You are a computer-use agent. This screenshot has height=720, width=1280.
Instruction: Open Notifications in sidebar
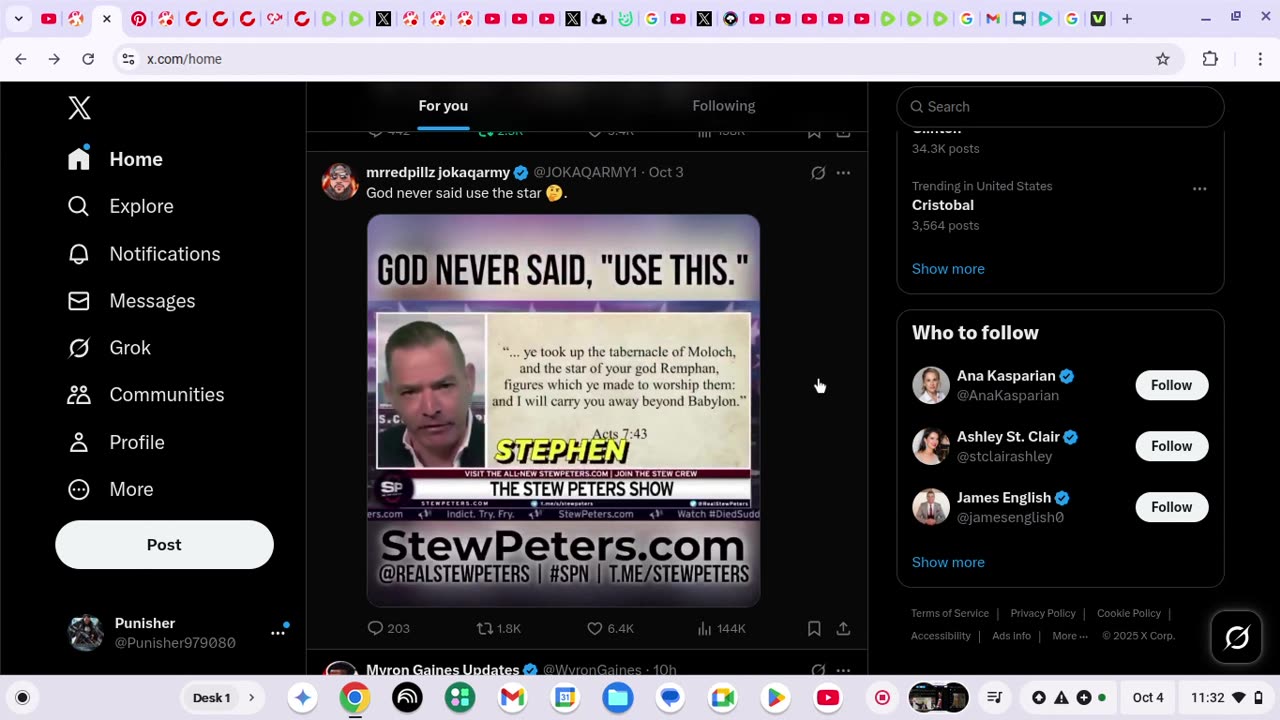pos(143,254)
